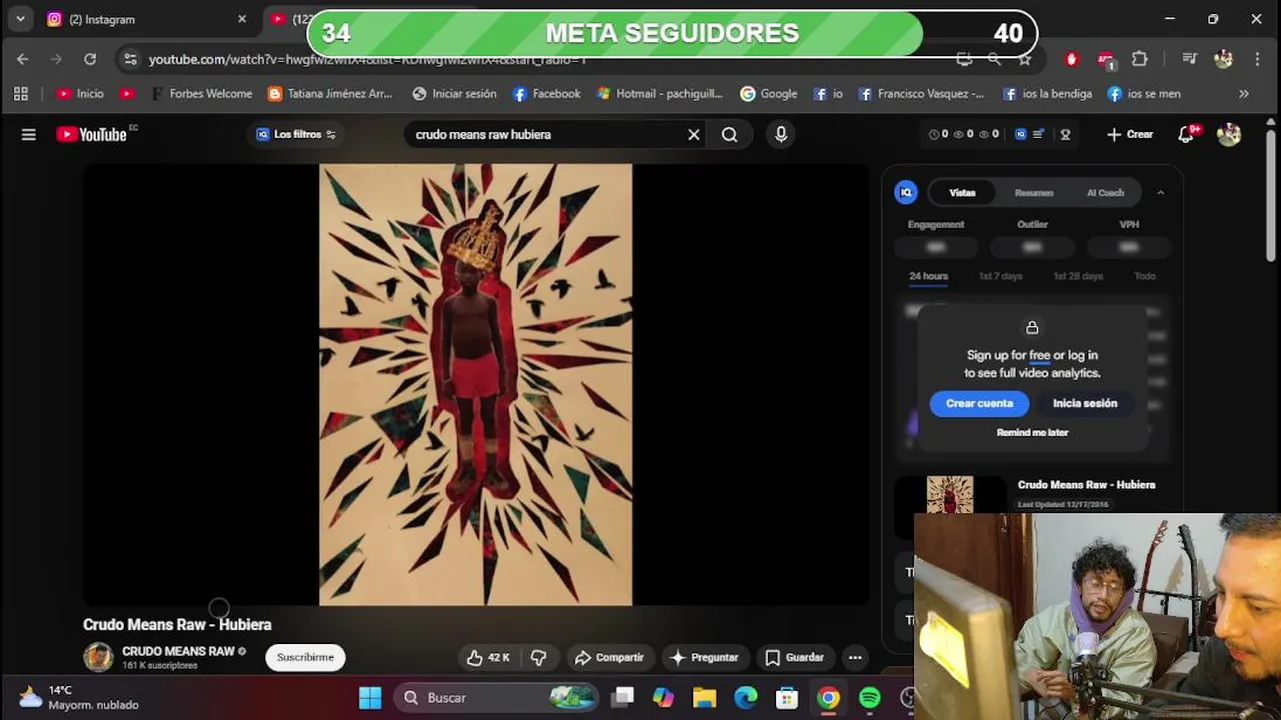This screenshot has height=720, width=1281.
Task: Open the Chrome tab search dropdown
Action: (20, 19)
